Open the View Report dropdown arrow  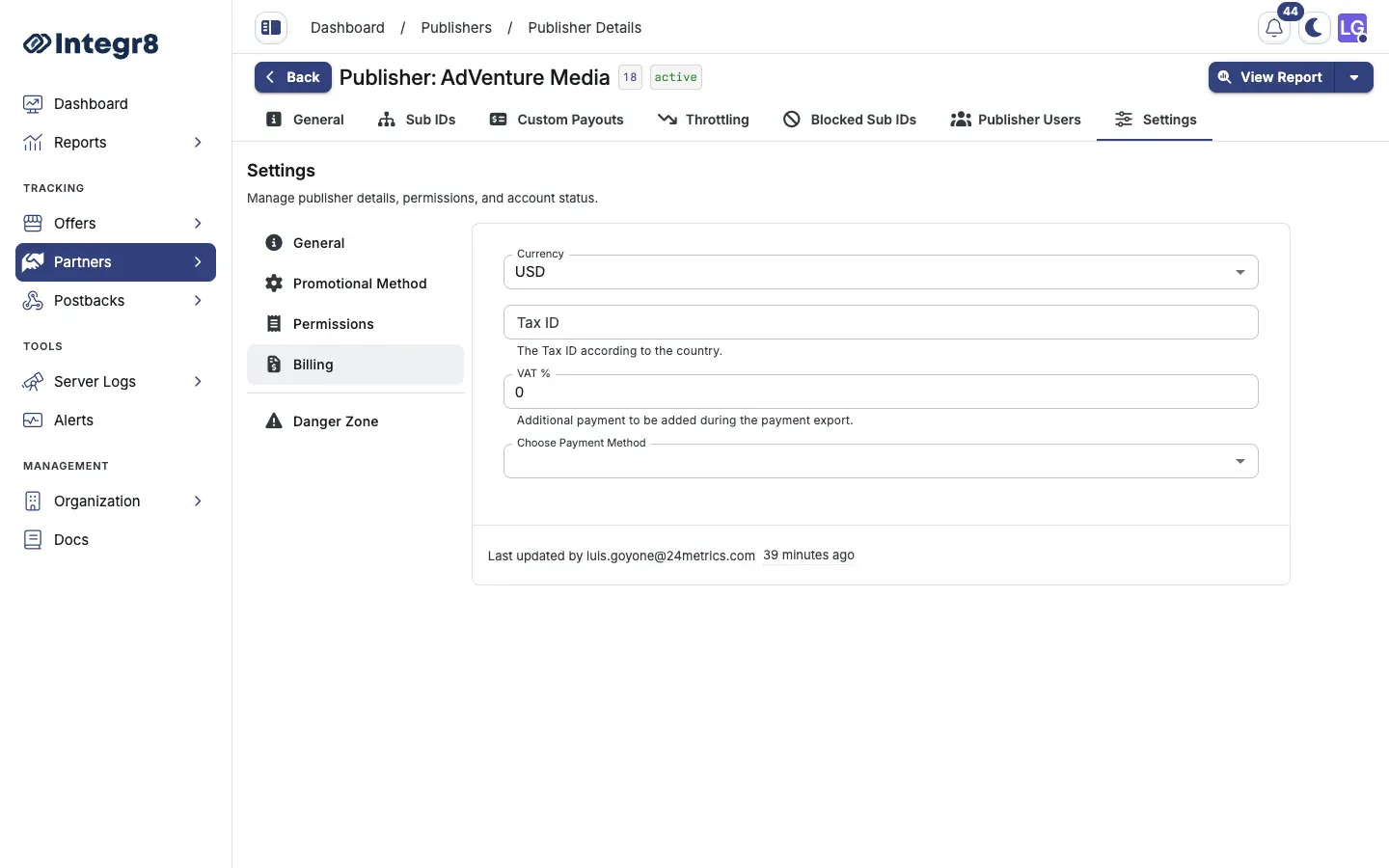1354,77
